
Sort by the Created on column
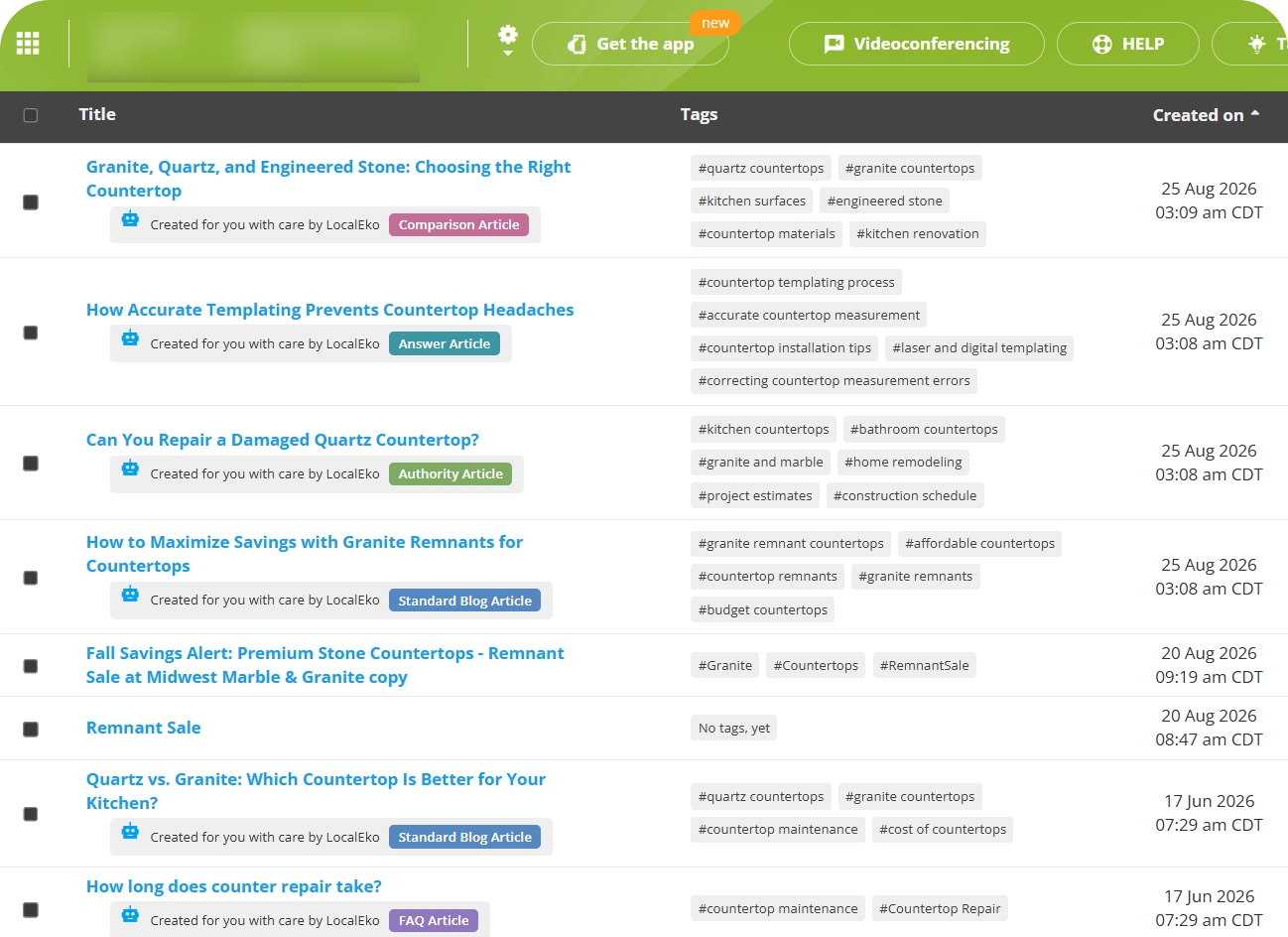click(x=1206, y=115)
